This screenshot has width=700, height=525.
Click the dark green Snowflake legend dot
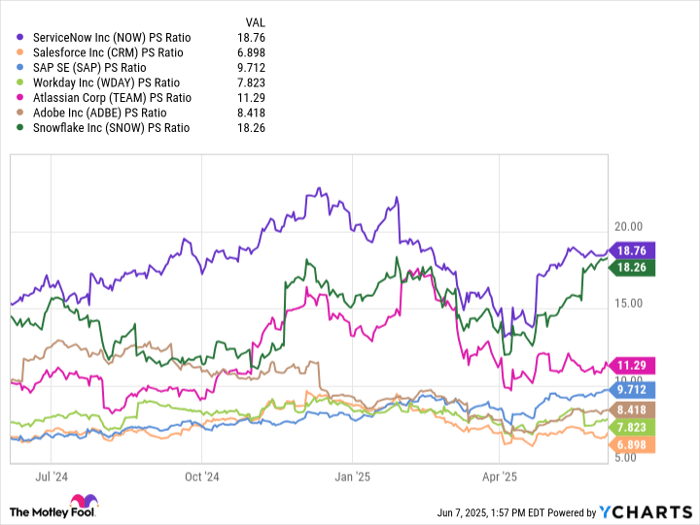click(19, 128)
